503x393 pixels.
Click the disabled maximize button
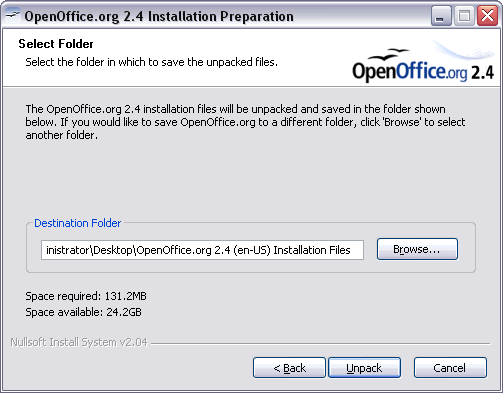coord(464,16)
